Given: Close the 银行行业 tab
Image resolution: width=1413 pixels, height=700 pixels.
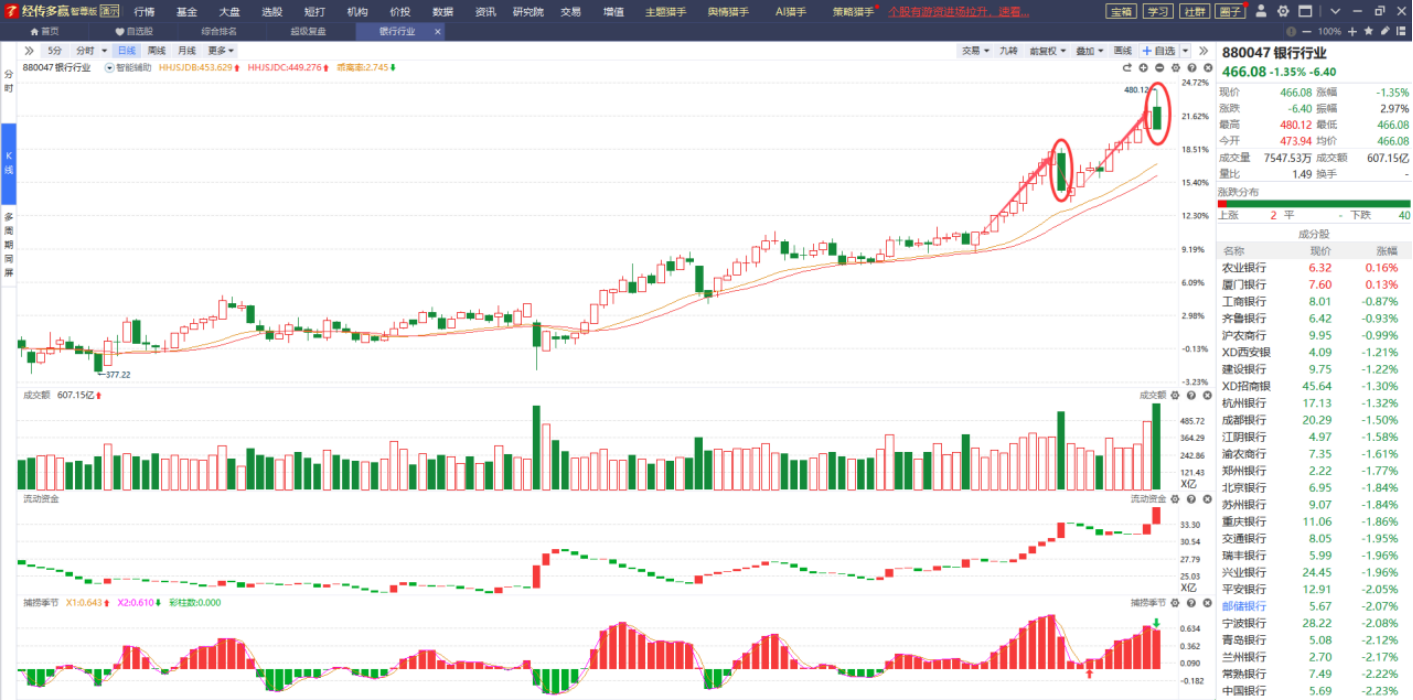Looking at the screenshot, I should point(438,31).
